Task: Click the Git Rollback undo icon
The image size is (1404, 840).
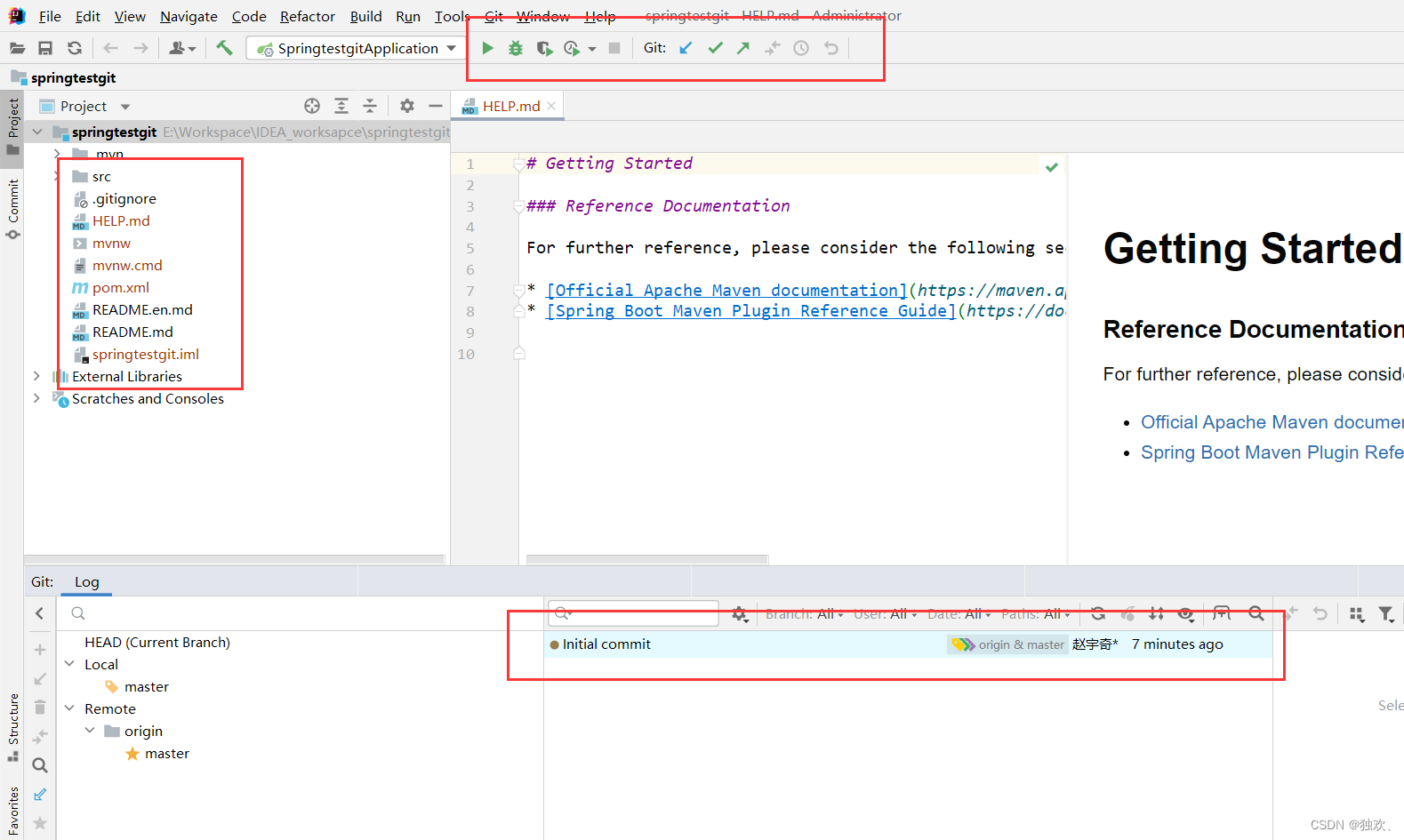Action: tap(830, 48)
